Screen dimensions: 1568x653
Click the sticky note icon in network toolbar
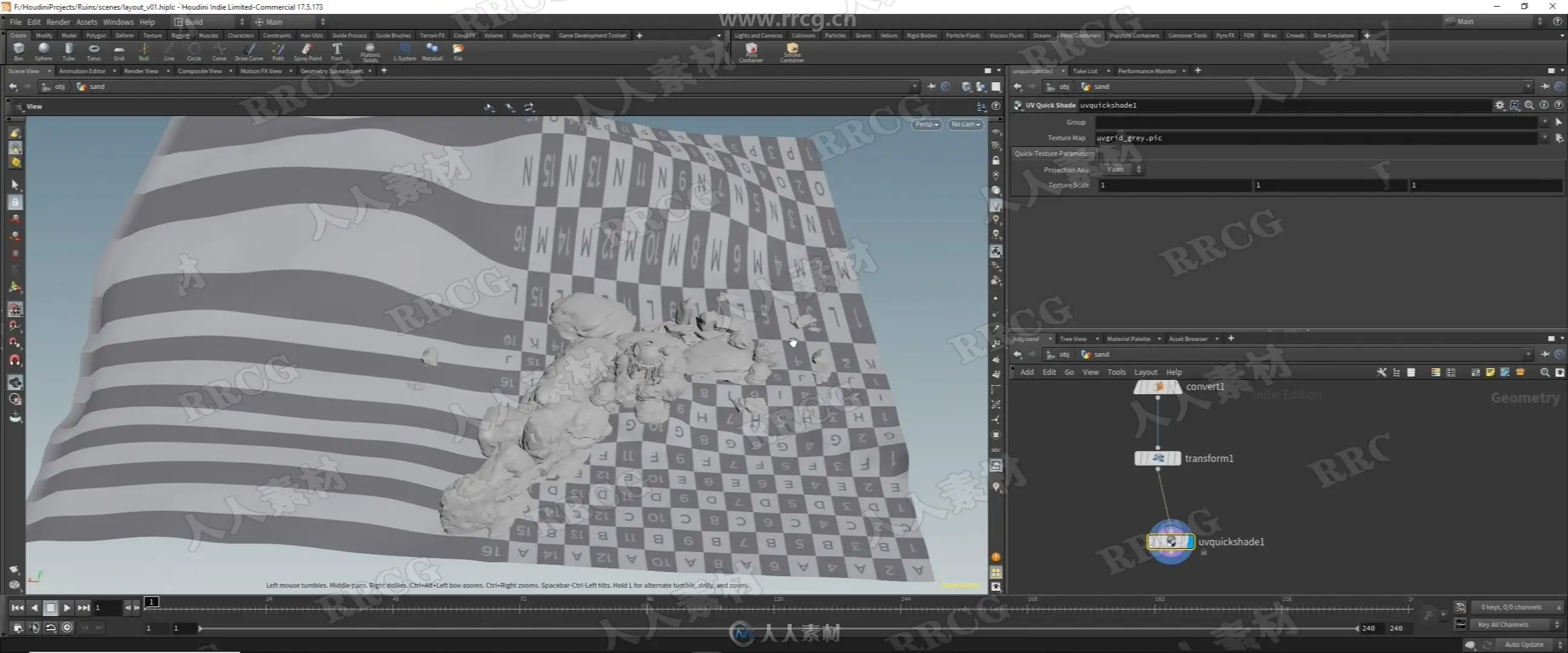1489,372
